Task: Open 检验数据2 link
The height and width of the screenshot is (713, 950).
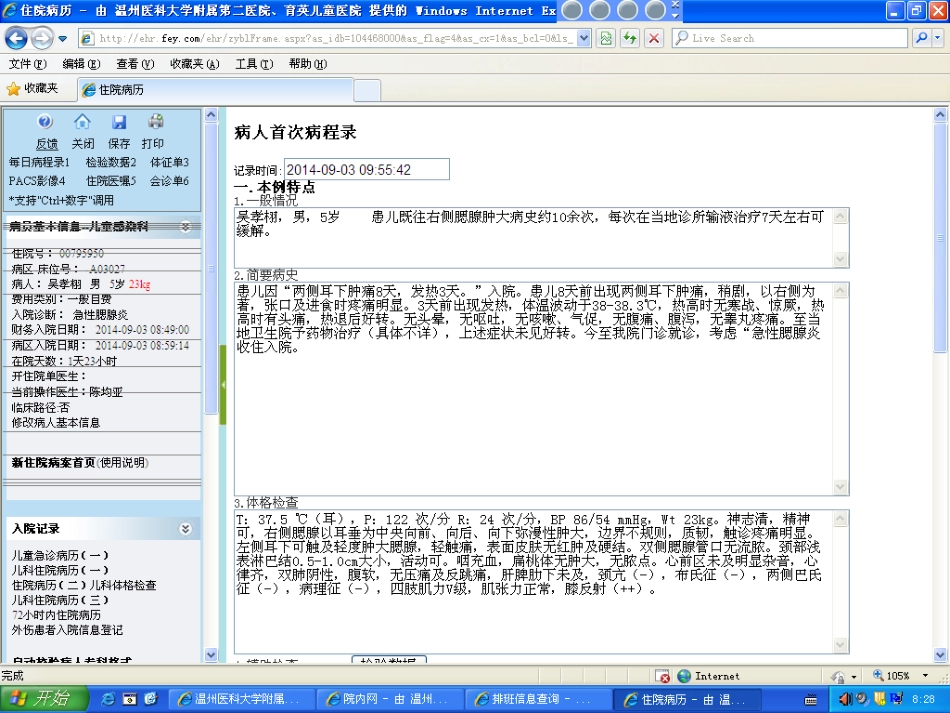Action: pos(111,162)
